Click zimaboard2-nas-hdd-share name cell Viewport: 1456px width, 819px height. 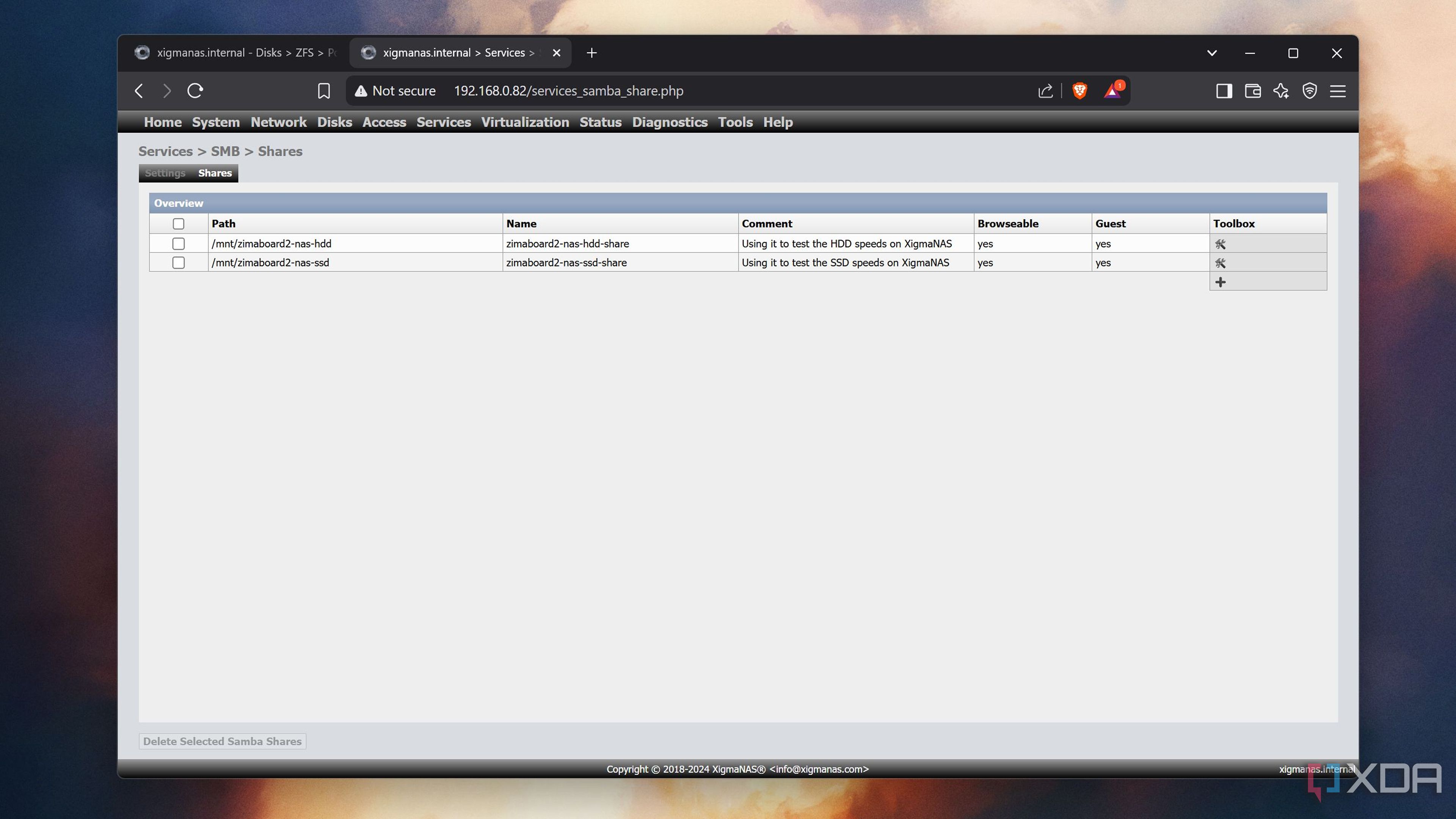click(x=620, y=243)
